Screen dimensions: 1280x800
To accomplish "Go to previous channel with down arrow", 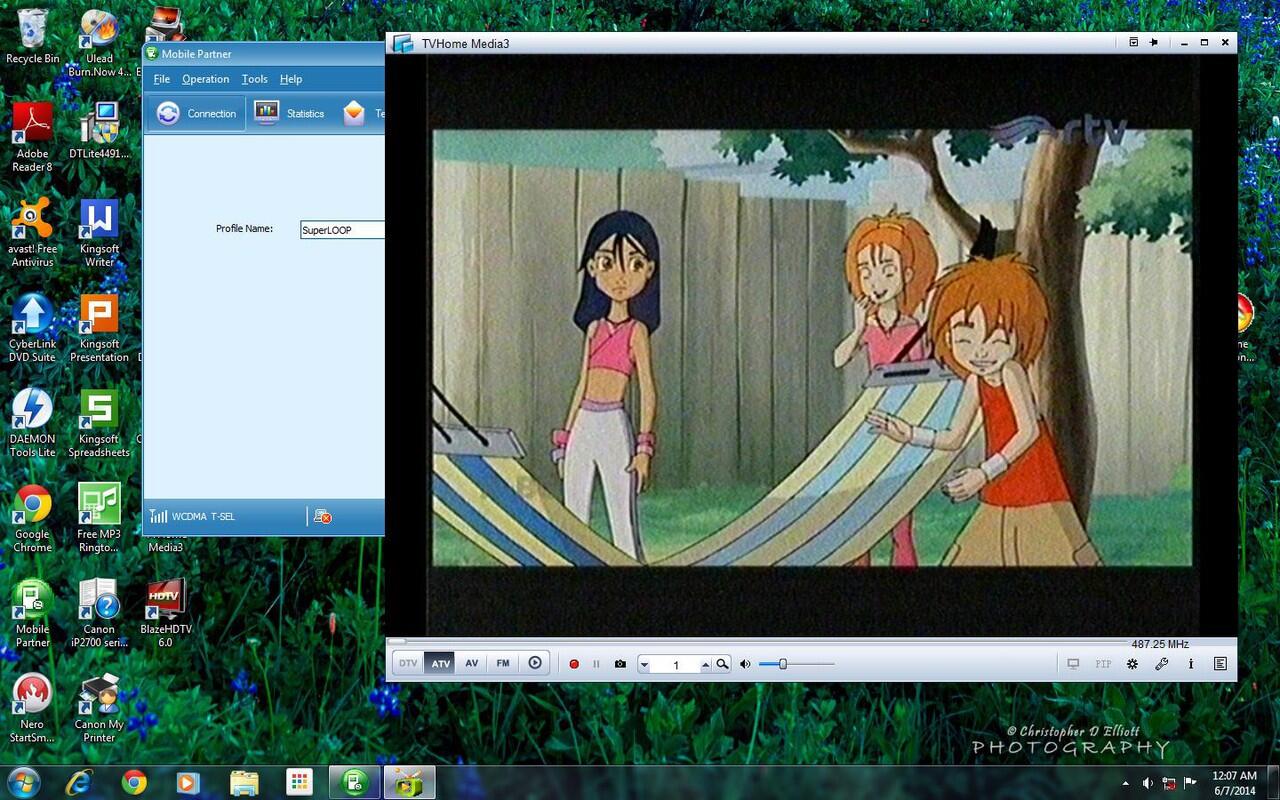I will 645,665.
